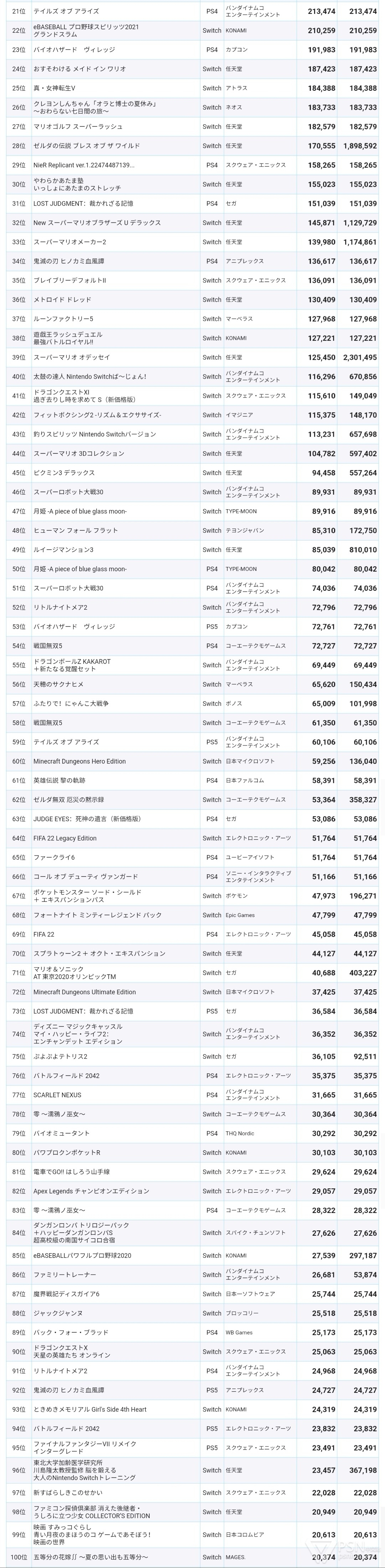The height and width of the screenshot is (1568, 385).
Task: Open the FIFA 22 Legacy Edition entry
Action: [65, 838]
